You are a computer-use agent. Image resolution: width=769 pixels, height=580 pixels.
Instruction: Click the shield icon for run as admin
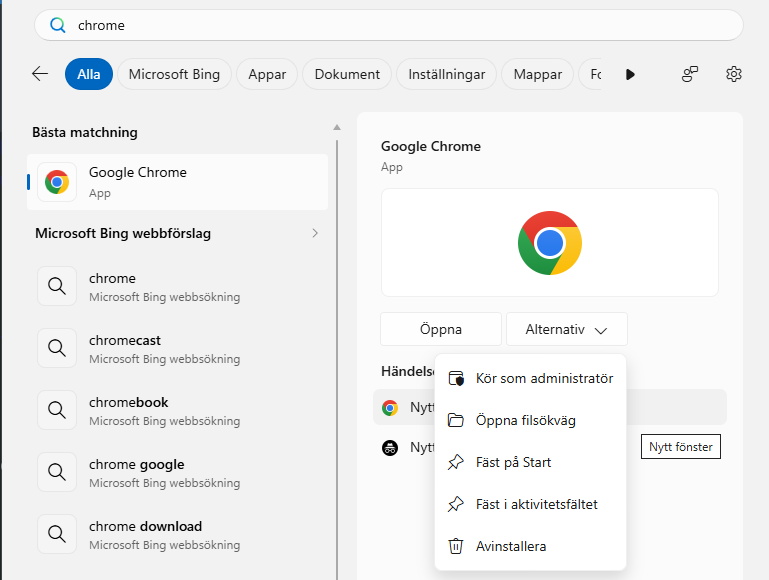coord(456,378)
